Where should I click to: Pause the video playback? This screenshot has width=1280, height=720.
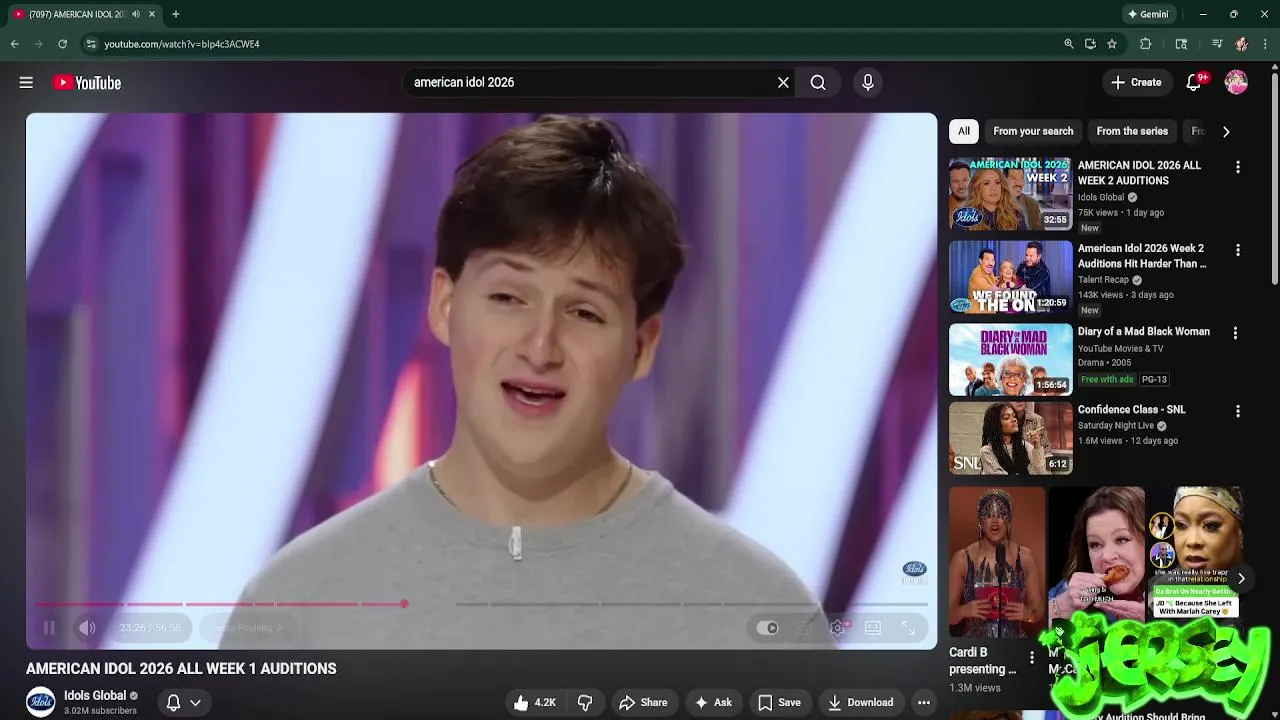tap(49, 628)
